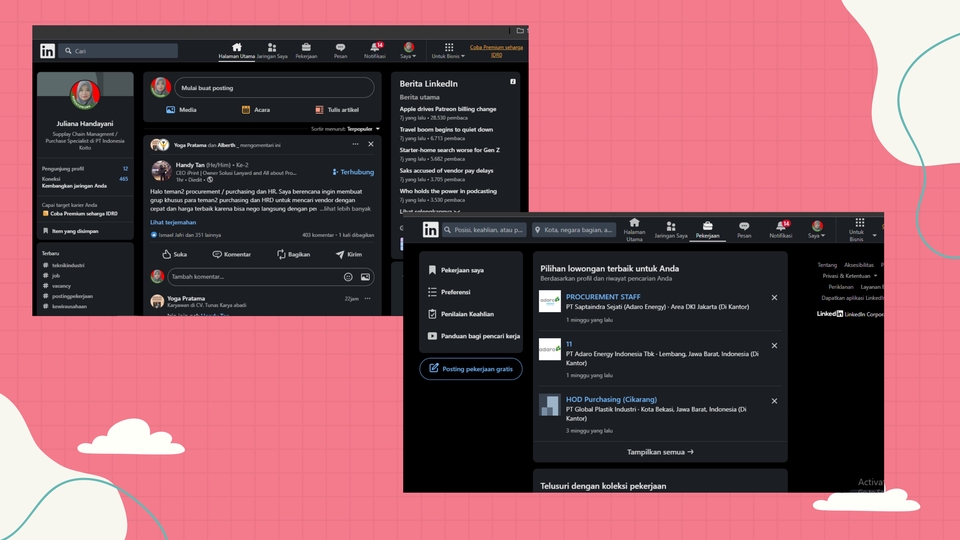Dismiss the Handy Tan post with X

click(370, 144)
